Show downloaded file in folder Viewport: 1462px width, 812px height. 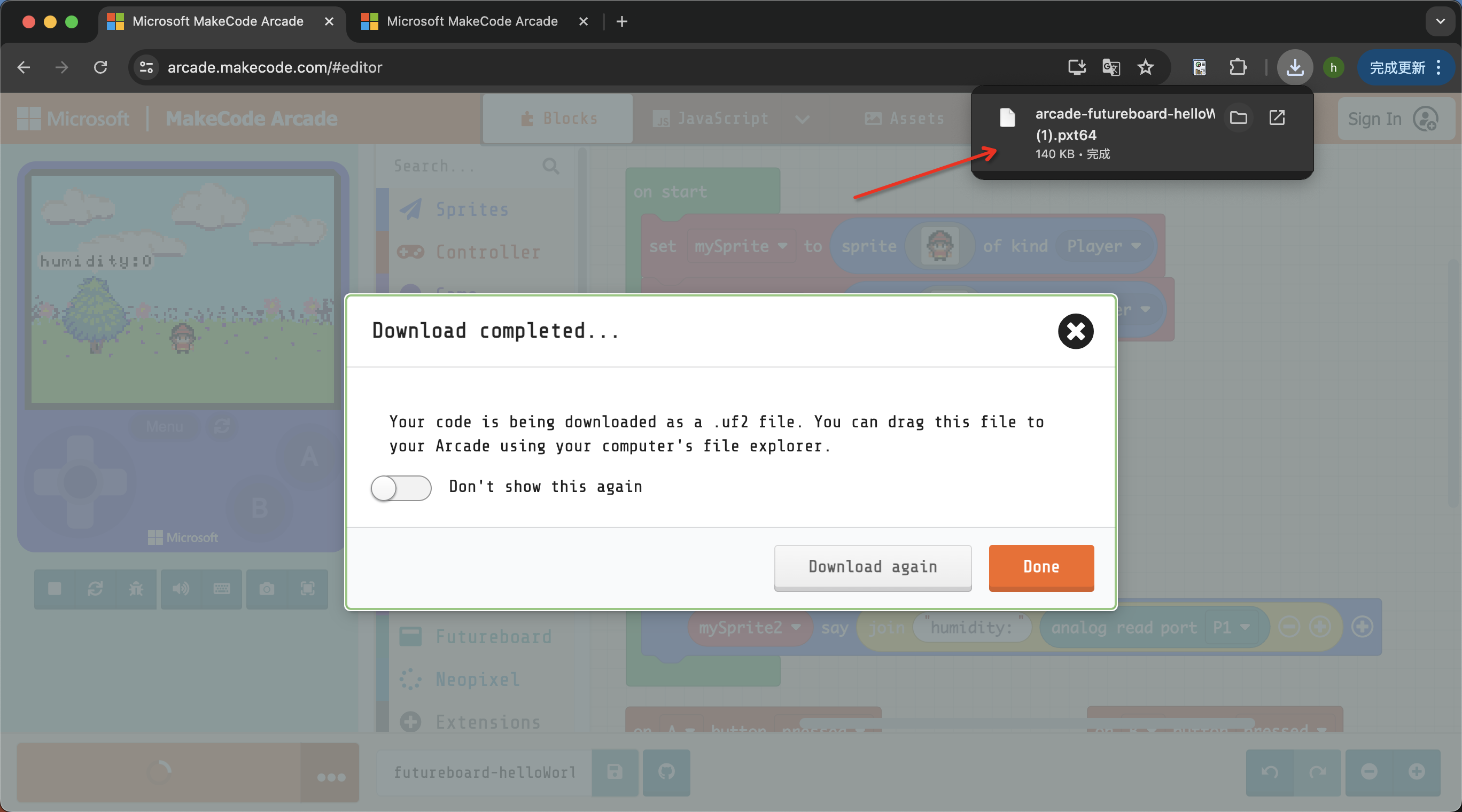1238,118
